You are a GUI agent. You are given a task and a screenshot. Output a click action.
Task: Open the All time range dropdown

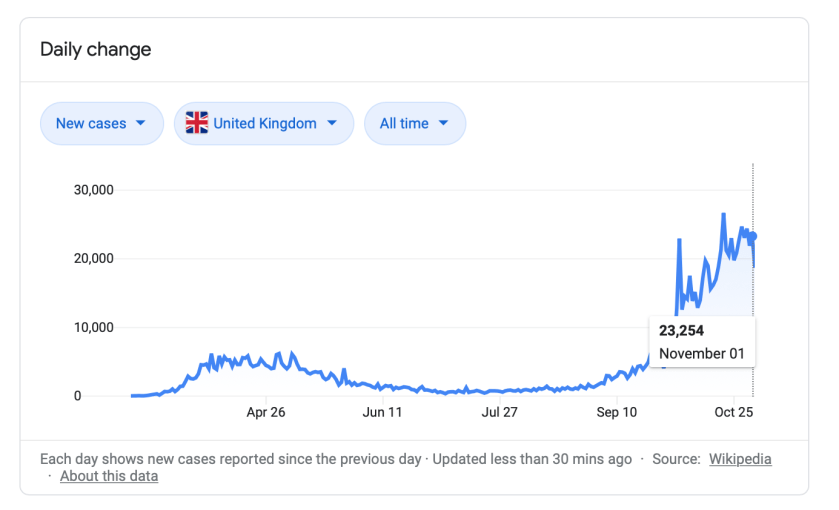pos(414,124)
